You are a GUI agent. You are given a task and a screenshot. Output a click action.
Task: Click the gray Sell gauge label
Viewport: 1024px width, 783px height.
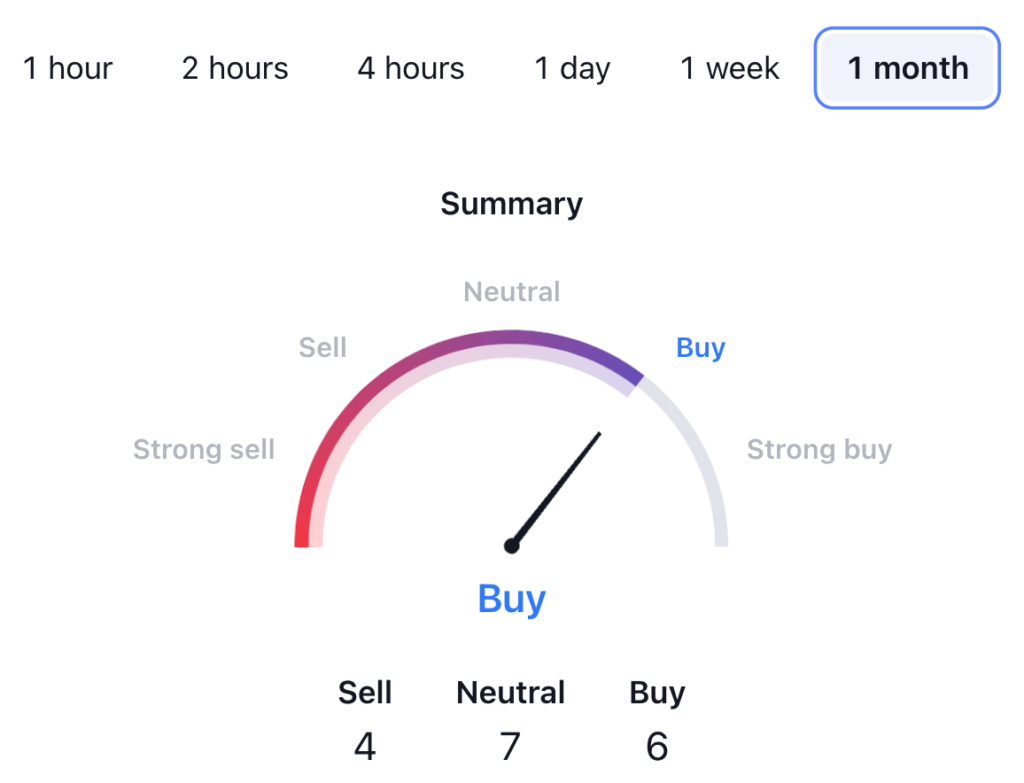click(322, 348)
